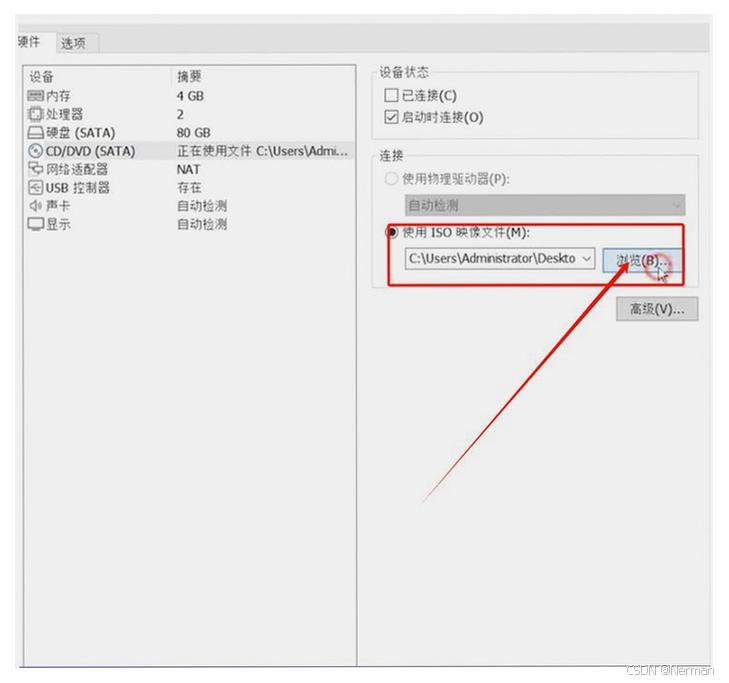The width and height of the screenshot is (729, 683).
Task: Select the 网络适配器 device row
Action: [x=190, y=169]
